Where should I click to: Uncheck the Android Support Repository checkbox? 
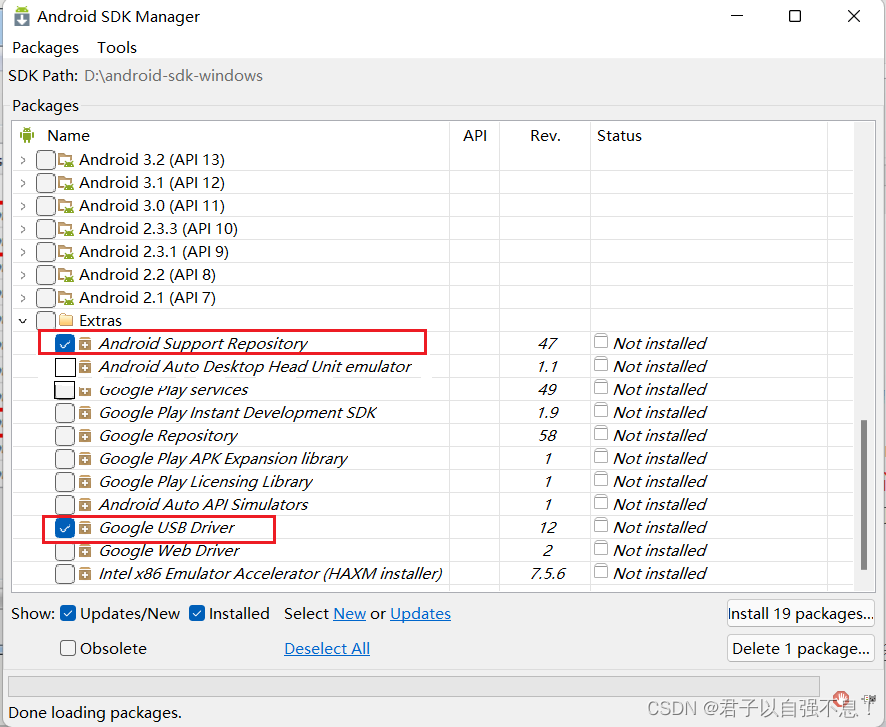[x=65, y=344]
